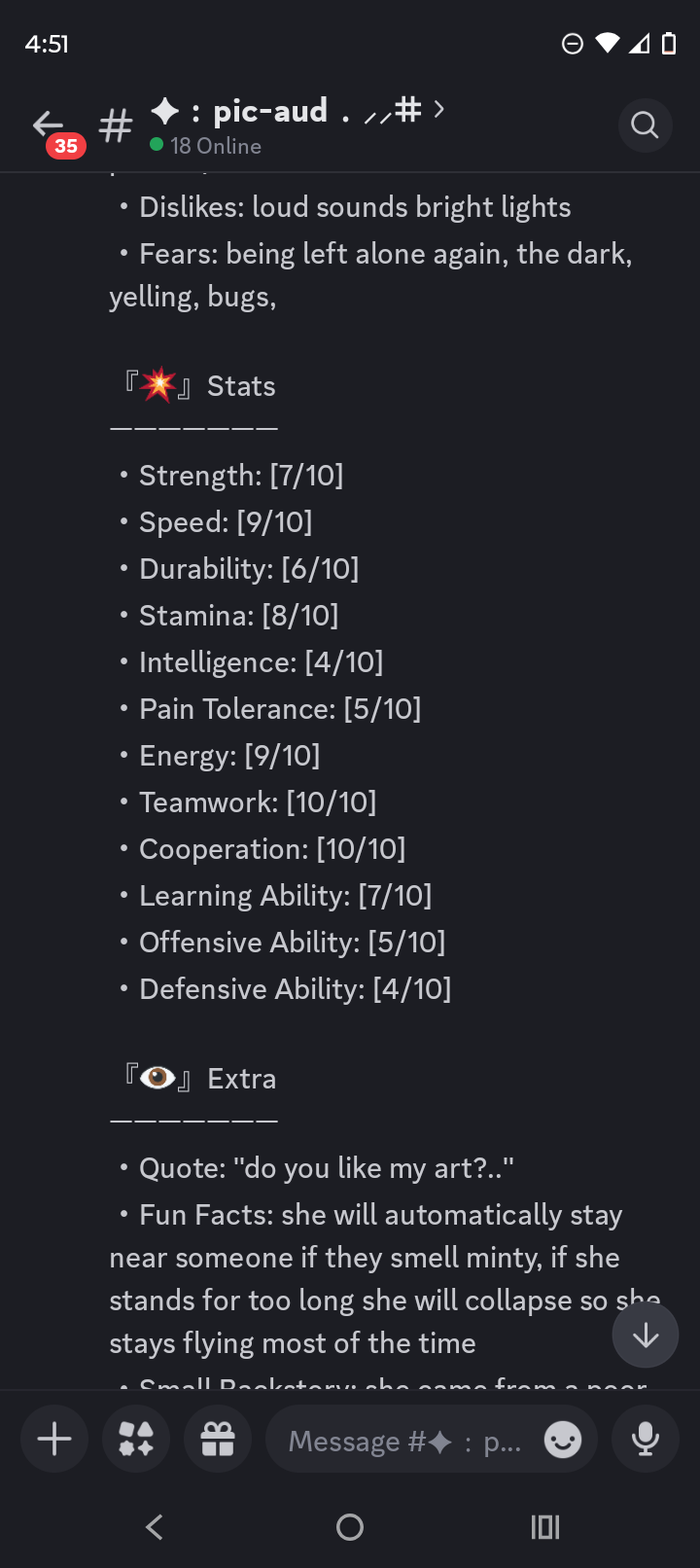Tap the microphone voice message icon
This screenshot has width=700, height=1568.
click(x=646, y=1439)
